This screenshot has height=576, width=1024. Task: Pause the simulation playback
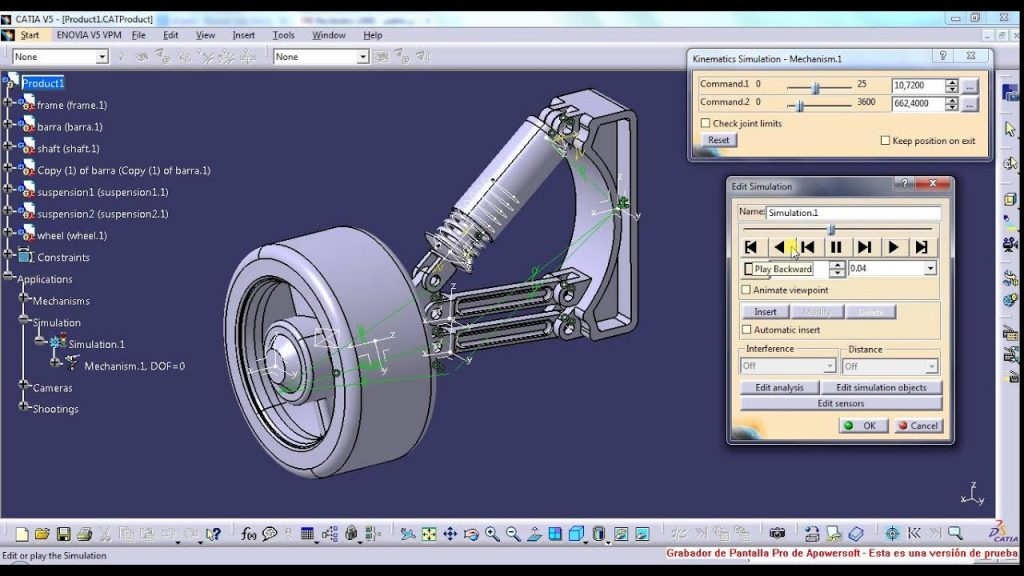836,247
